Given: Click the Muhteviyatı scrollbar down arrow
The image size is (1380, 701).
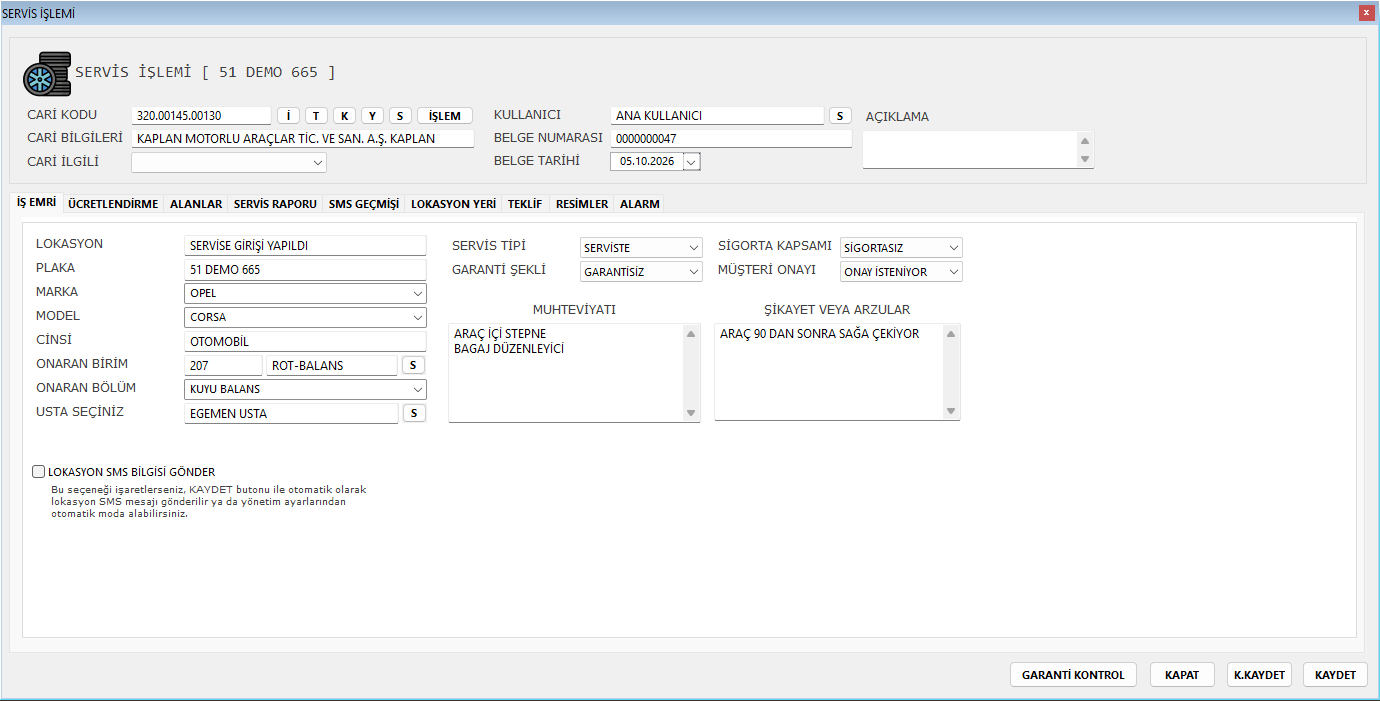Looking at the screenshot, I should click(x=691, y=412).
